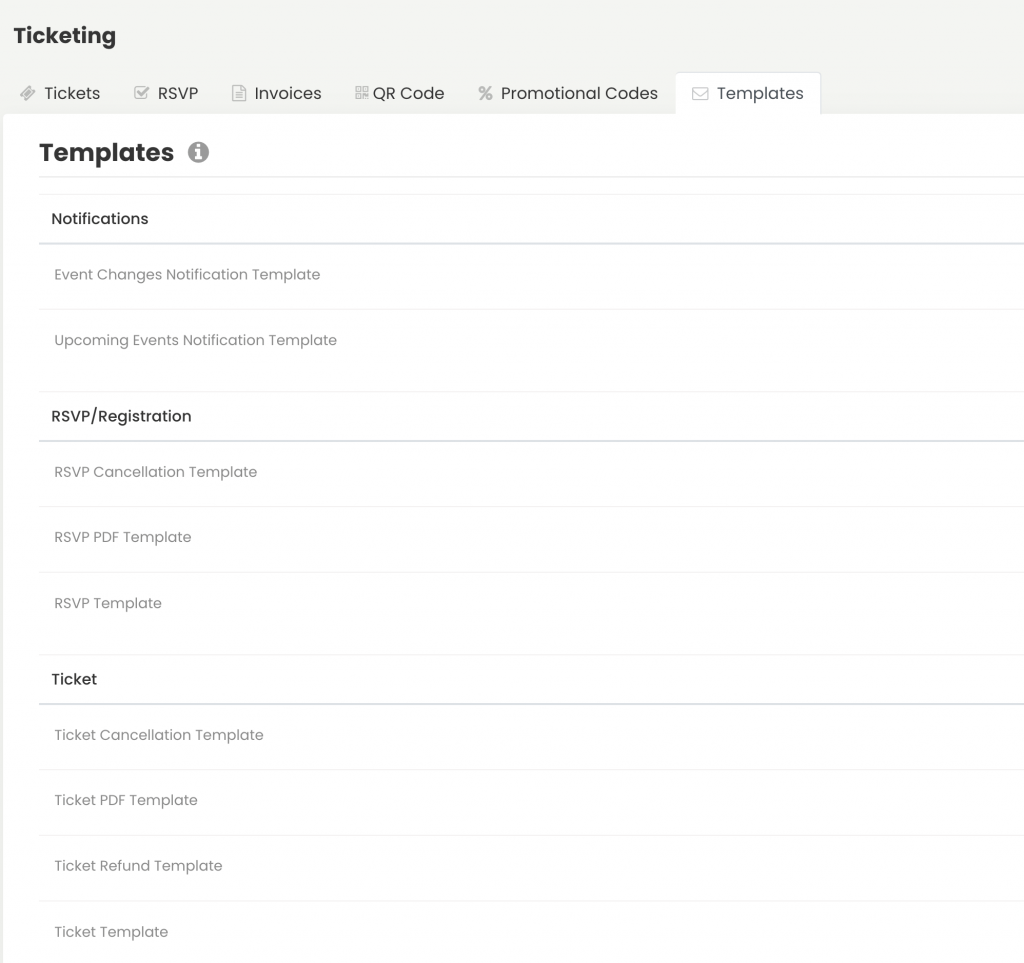This screenshot has height=963, width=1024.
Task: Click the Templates panel heading
Action: click(106, 153)
